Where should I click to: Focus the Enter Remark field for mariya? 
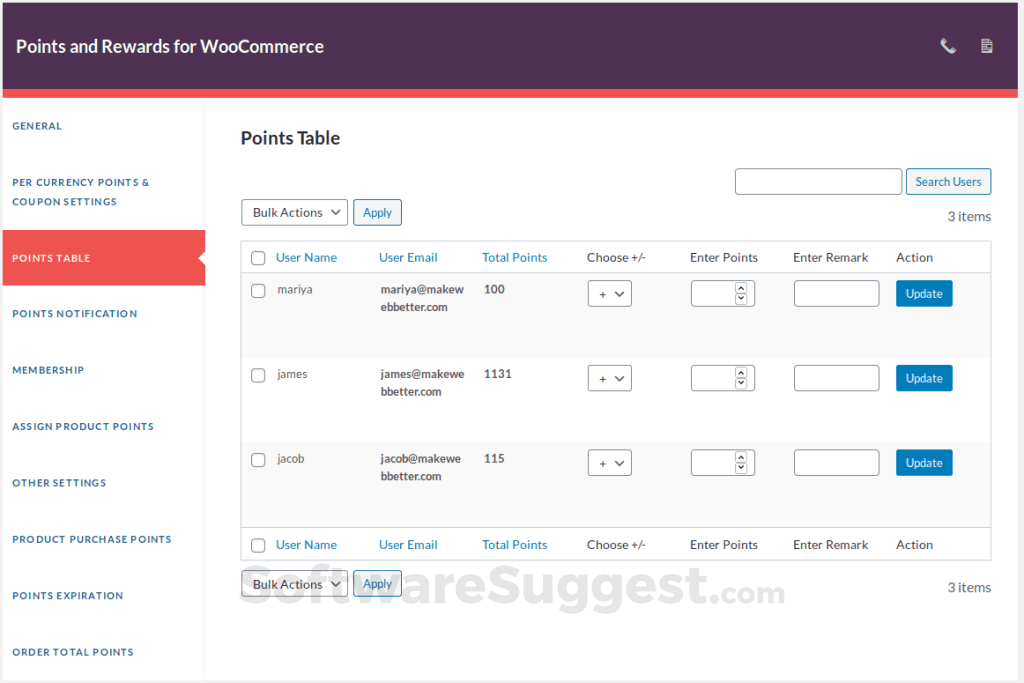coord(836,294)
